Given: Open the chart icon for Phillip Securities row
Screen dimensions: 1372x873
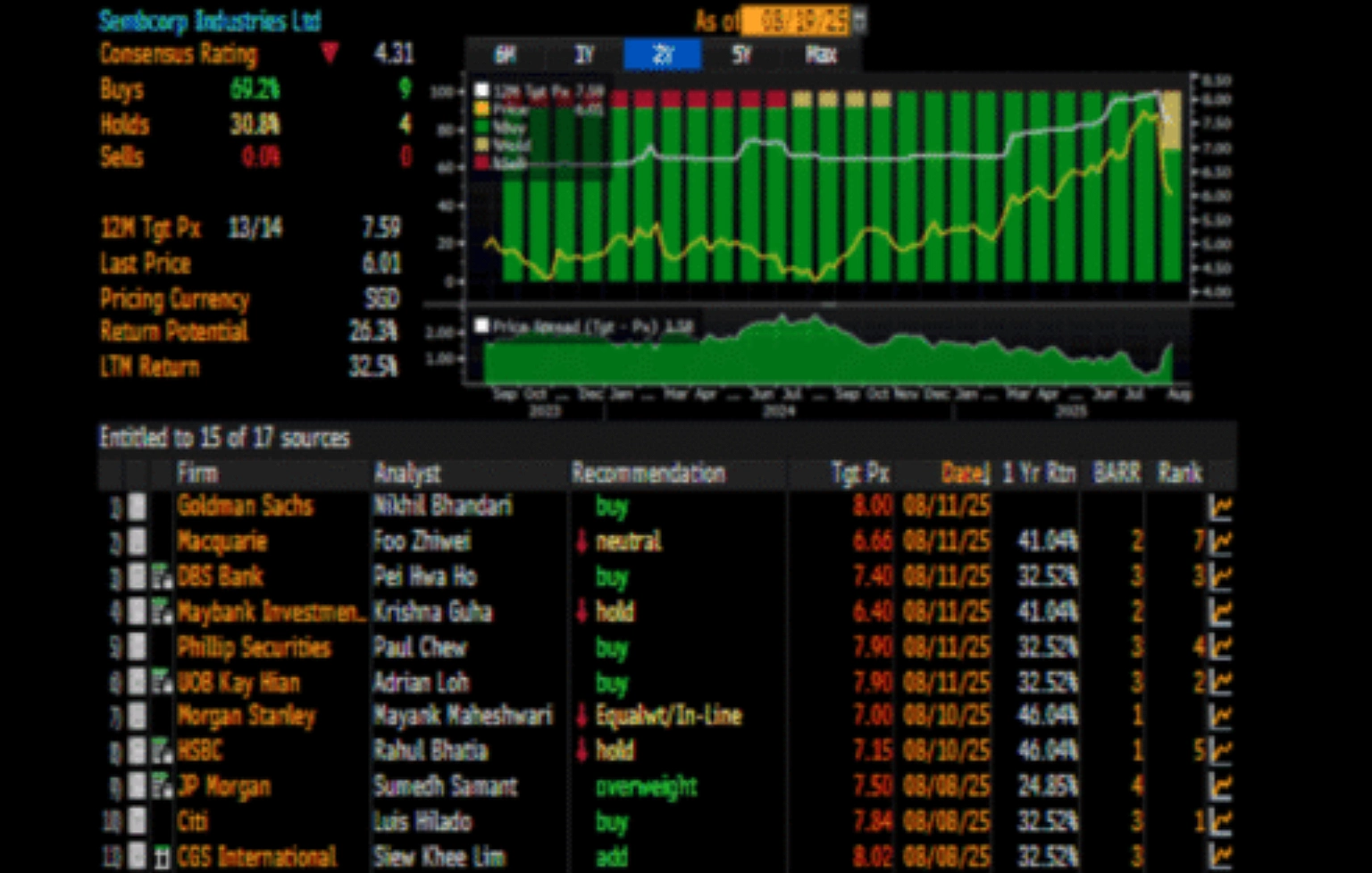Looking at the screenshot, I should (x=1220, y=647).
